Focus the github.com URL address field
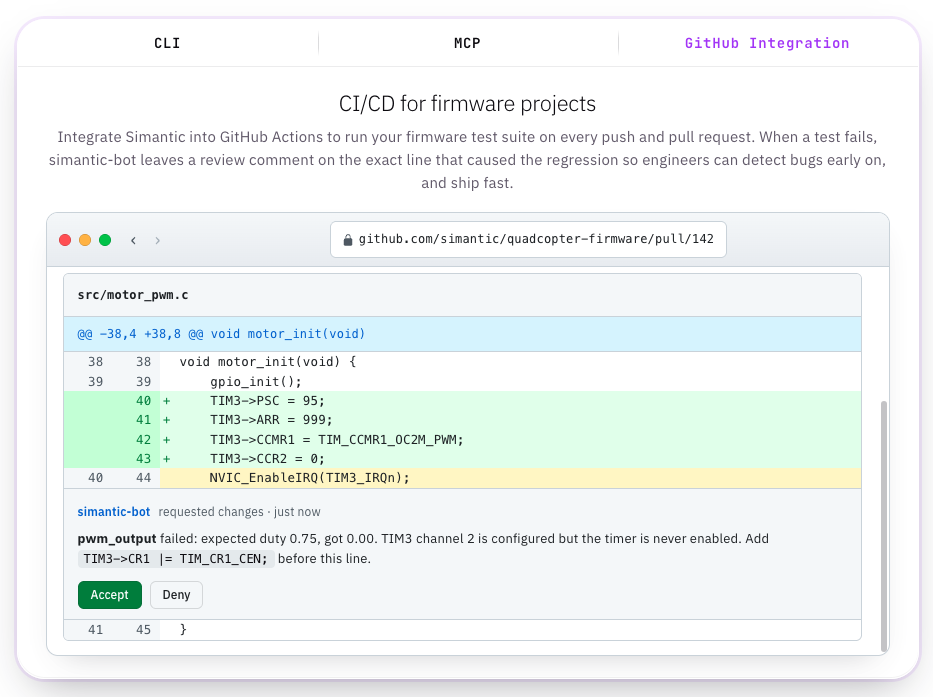This screenshot has height=697, width=933. click(528, 239)
